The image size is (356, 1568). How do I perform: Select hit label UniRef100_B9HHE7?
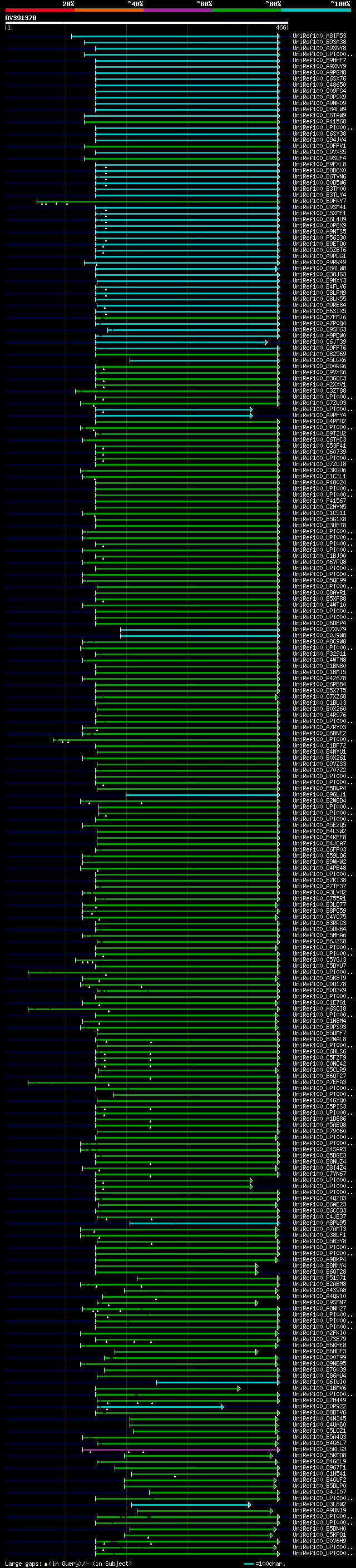tap(319, 60)
